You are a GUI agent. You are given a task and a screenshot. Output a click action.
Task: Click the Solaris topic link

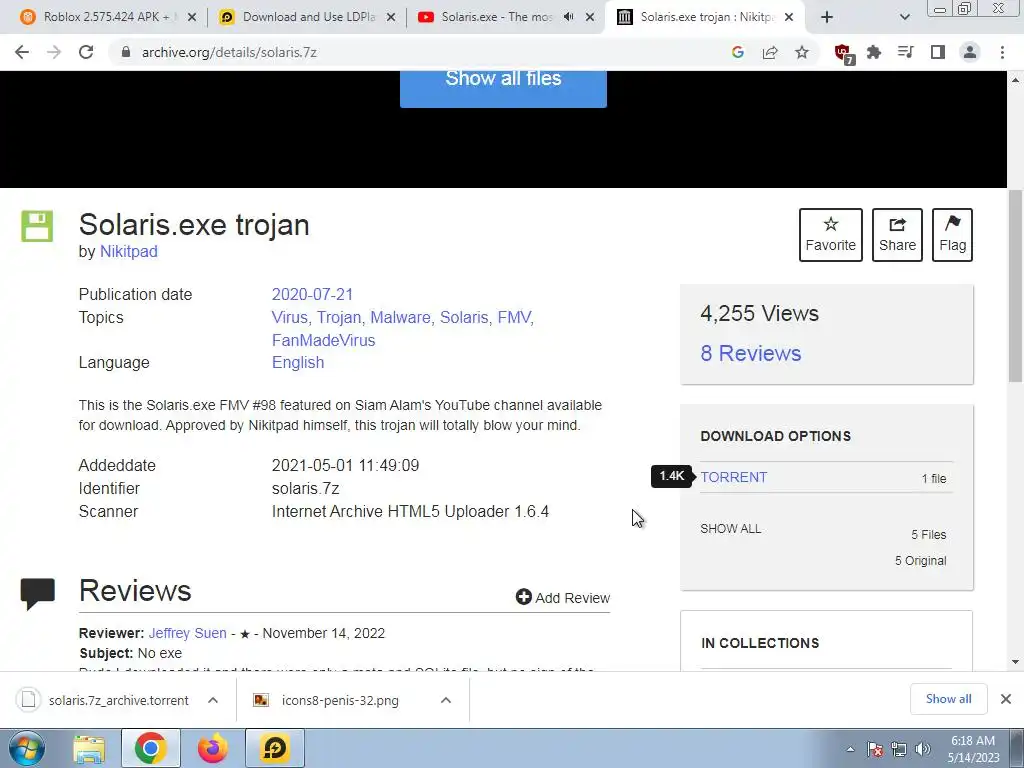pos(464,317)
